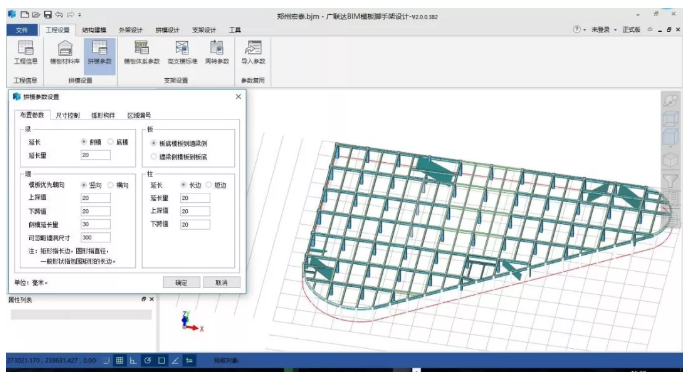Image resolution: width=689 pixels, height=377 pixels.
Task: Switch to the 工具 ribbon tab
Action: click(235, 30)
